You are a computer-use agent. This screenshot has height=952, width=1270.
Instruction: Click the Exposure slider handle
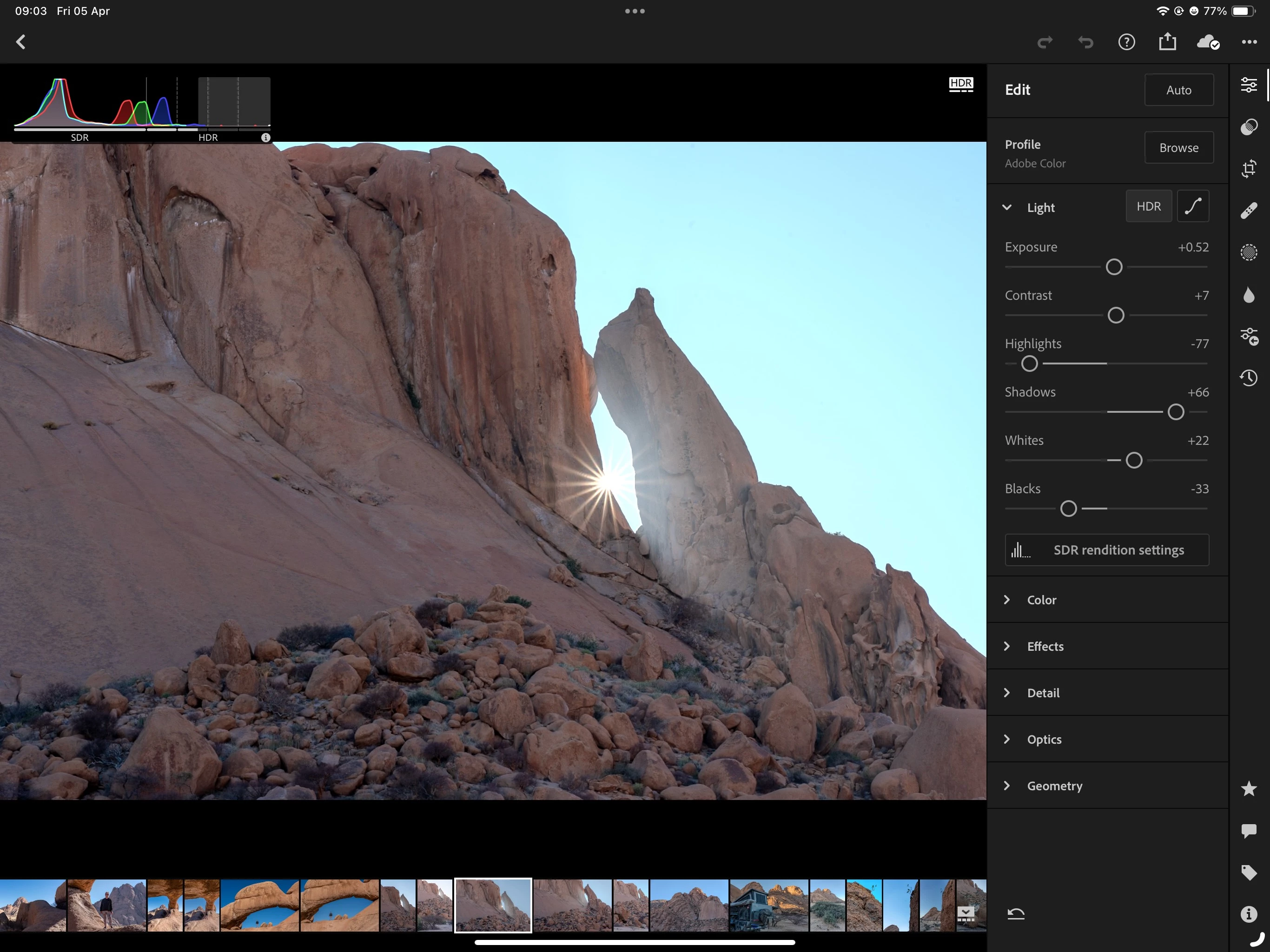click(1114, 267)
